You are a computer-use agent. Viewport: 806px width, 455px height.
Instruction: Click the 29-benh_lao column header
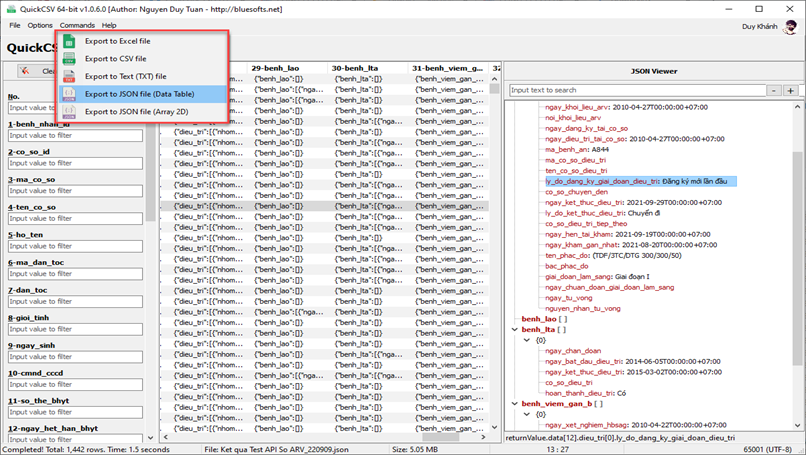(x=287, y=68)
